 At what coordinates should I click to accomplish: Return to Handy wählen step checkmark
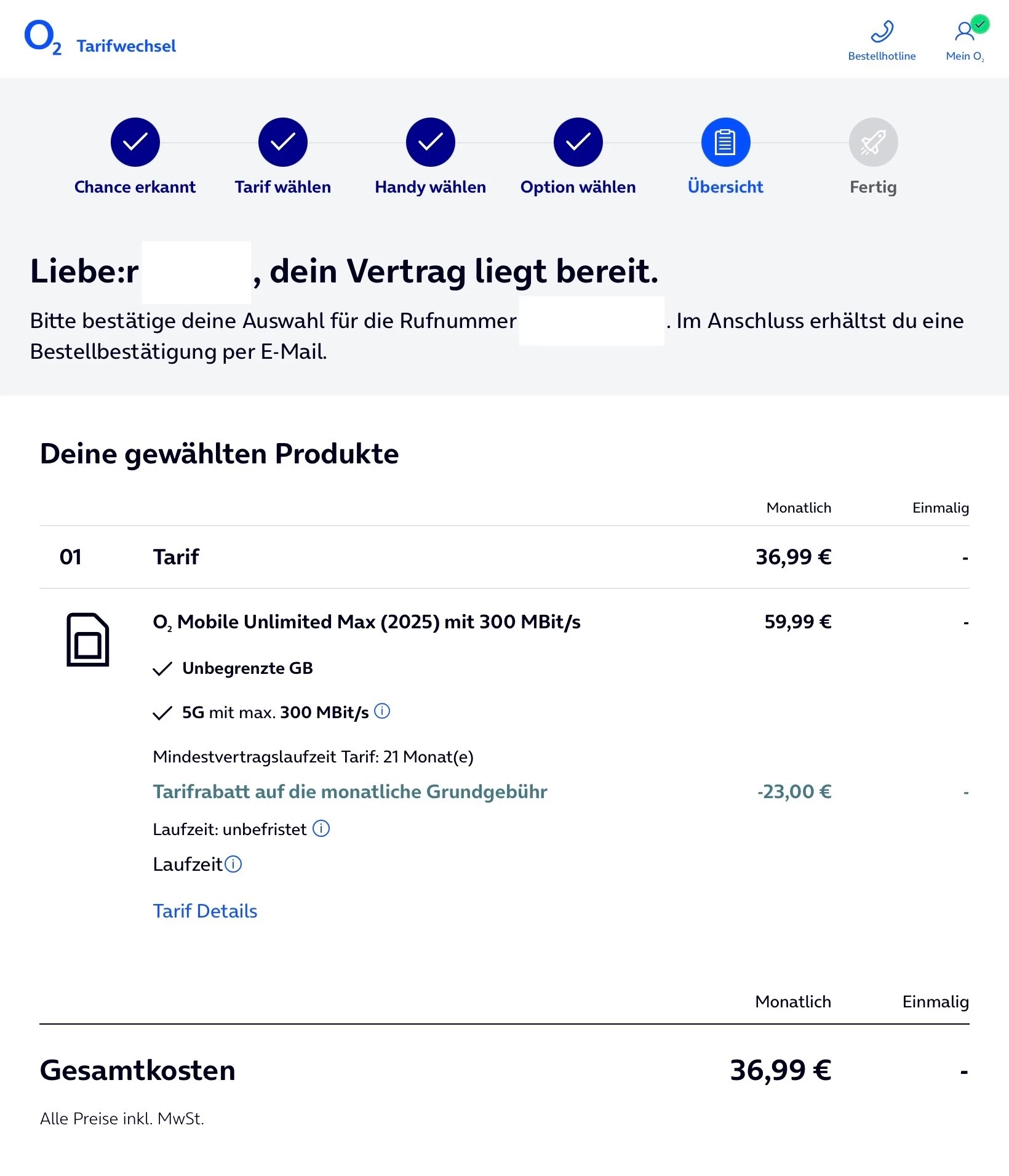click(431, 142)
